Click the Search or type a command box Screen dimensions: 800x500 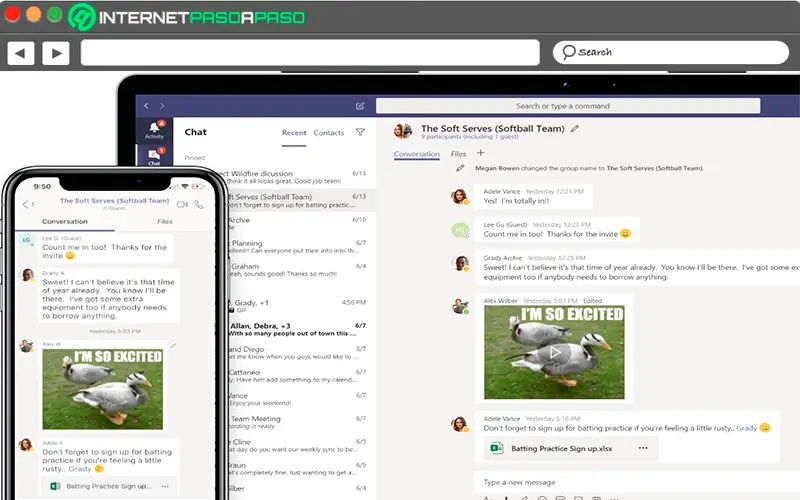click(x=568, y=106)
